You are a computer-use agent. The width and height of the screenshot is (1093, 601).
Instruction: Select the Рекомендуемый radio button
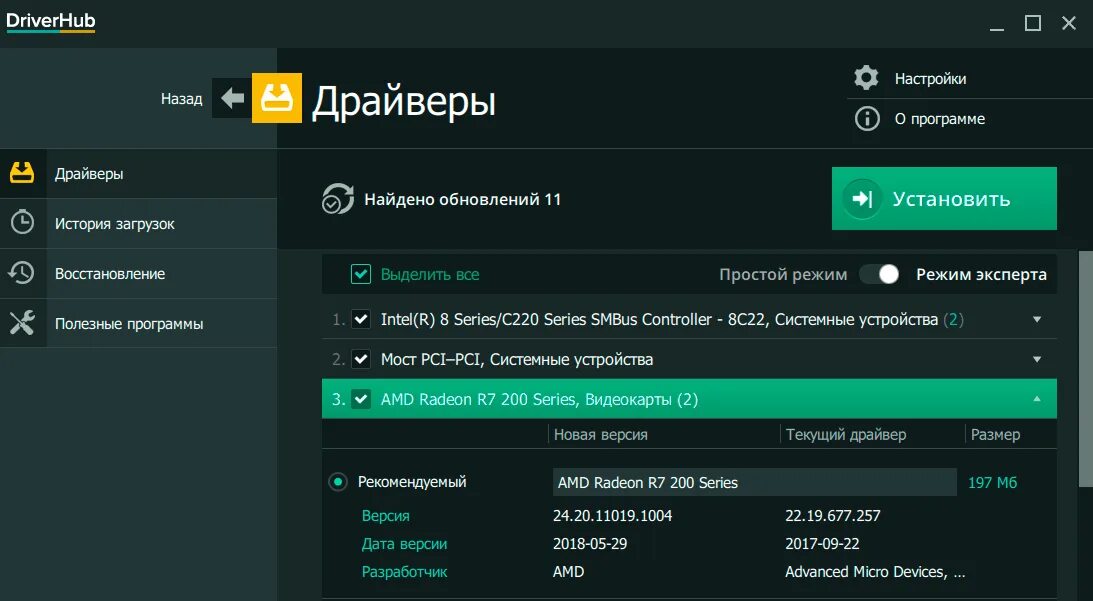pyautogui.click(x=337, y=482)
